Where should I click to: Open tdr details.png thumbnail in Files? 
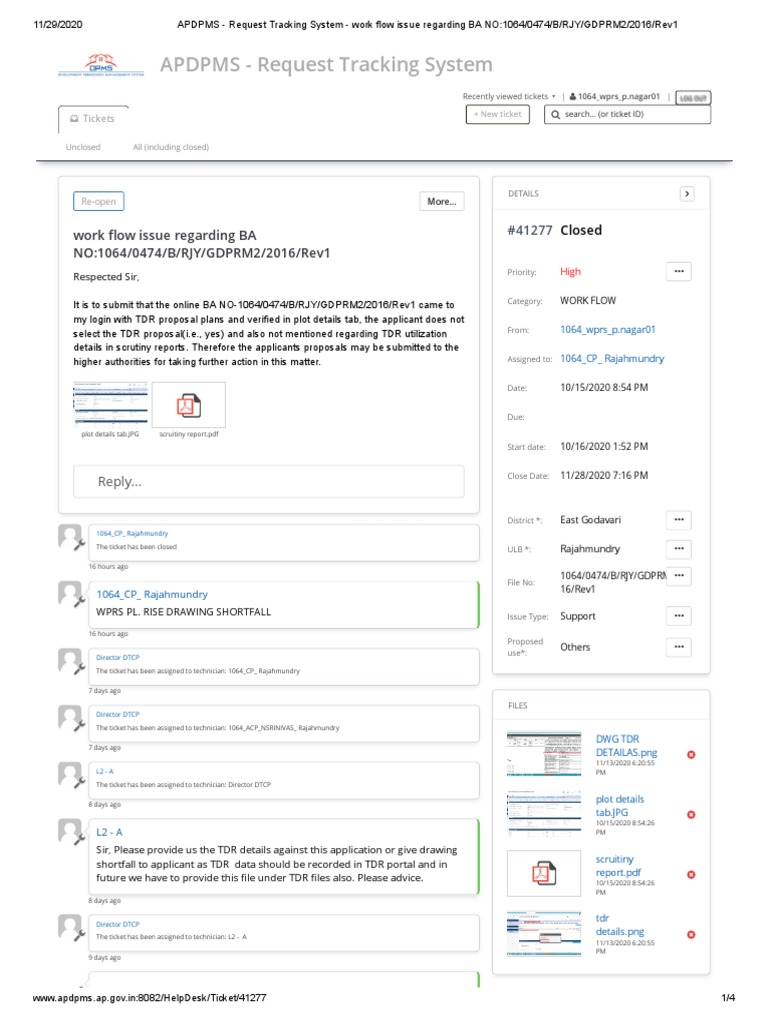(544, 934)
